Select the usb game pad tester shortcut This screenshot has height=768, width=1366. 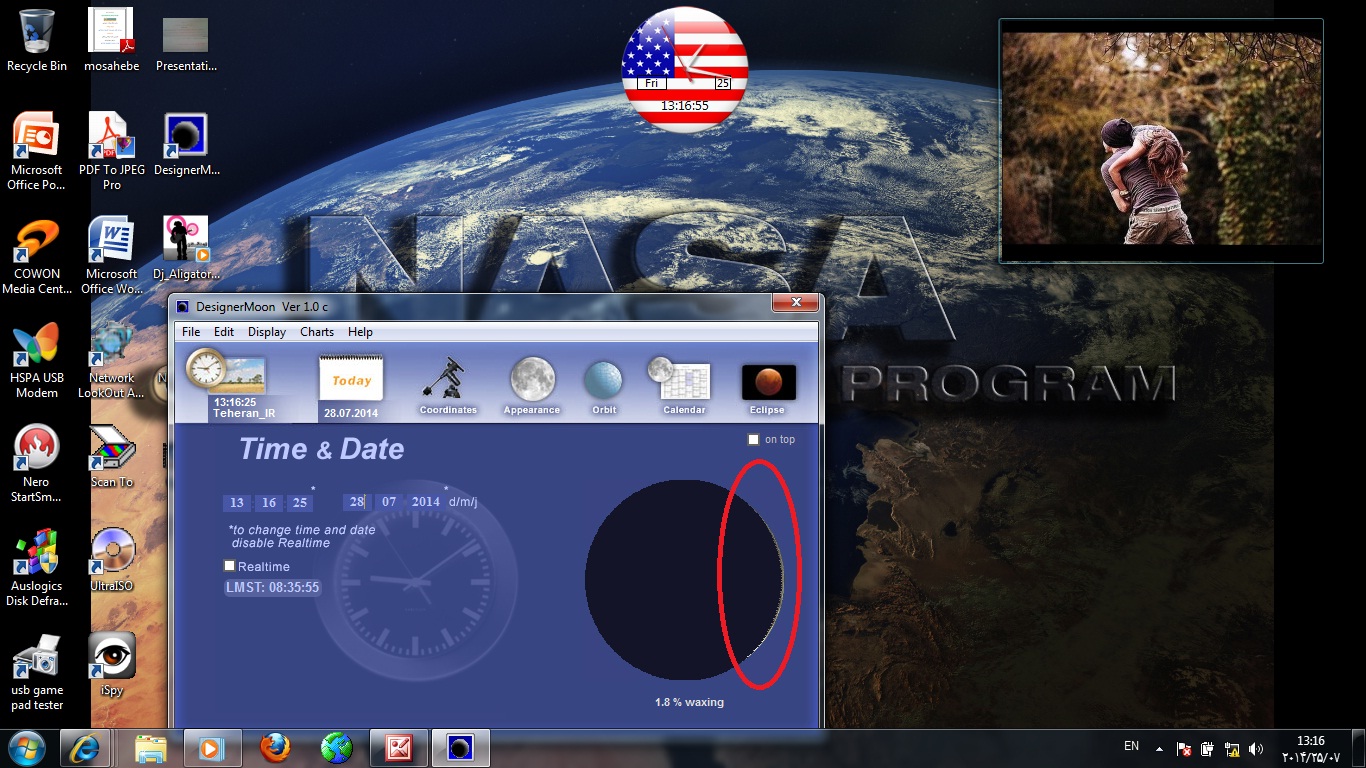(37, 671)
